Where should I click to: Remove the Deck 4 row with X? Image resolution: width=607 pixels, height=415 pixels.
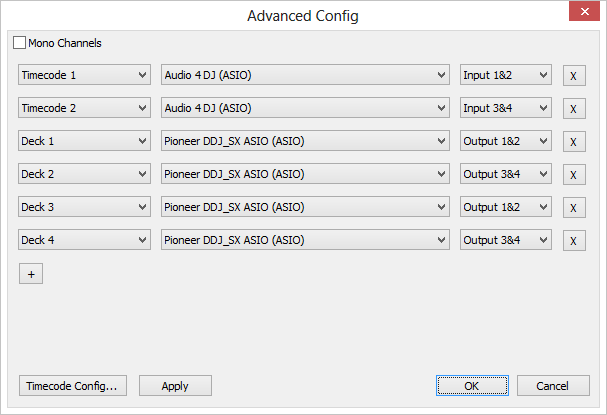[x=574, y=241]
